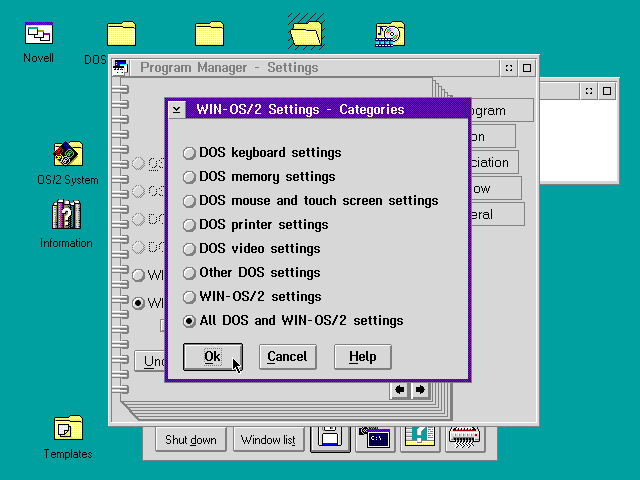This screenshot has height=480, width=640.
Task: Switch to the Association notebook tab
Action: coord(495,162)
